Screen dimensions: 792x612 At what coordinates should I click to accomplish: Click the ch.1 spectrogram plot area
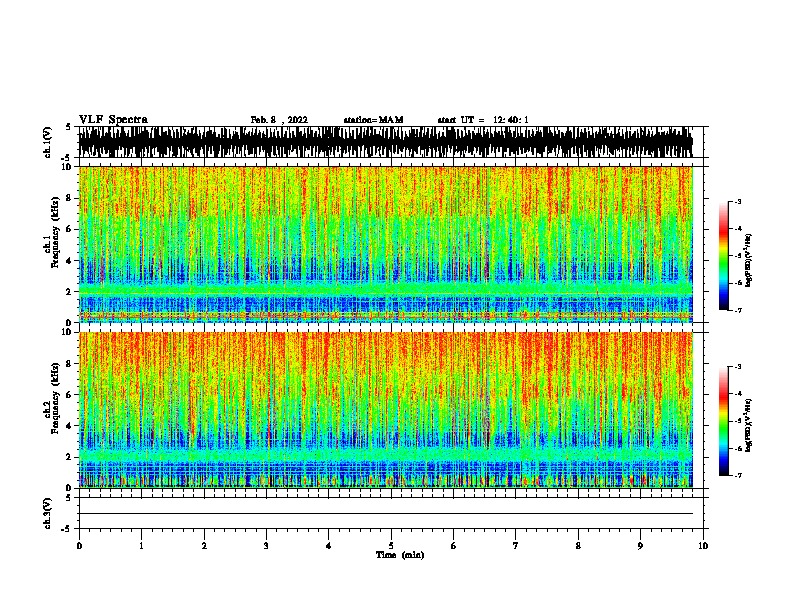(385, 244)
